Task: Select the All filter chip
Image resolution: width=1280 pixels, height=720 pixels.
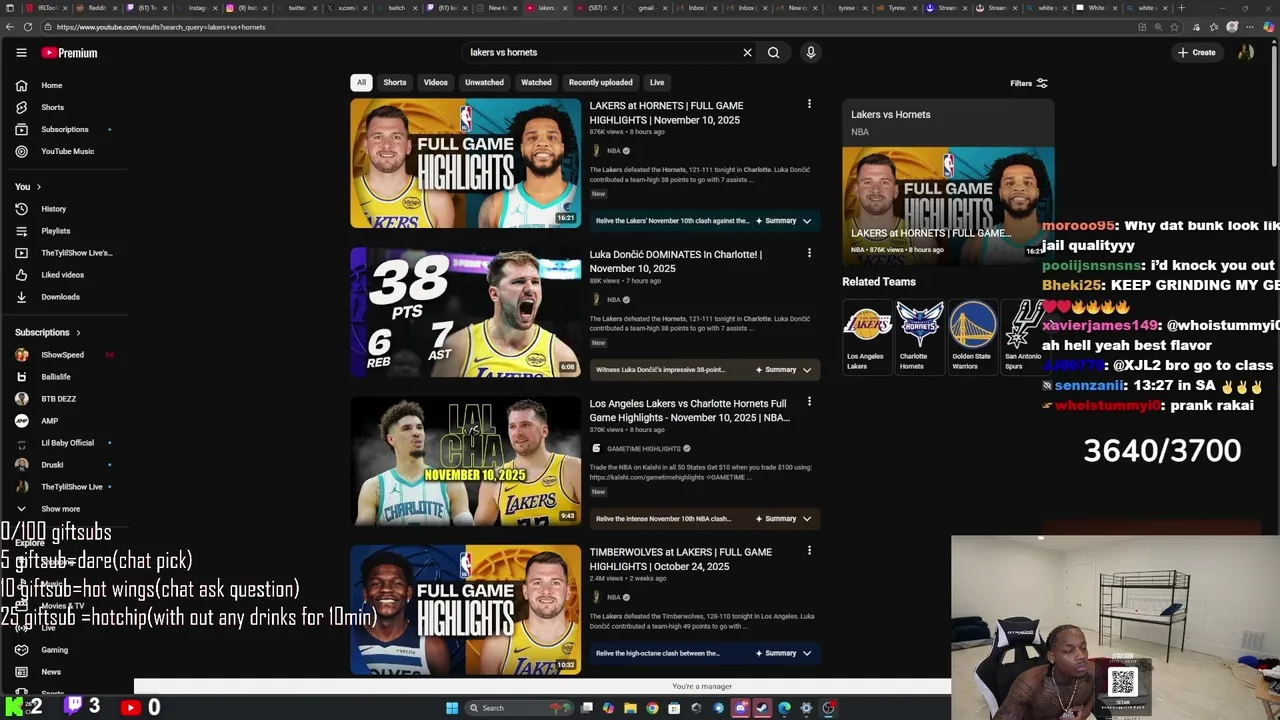Action: tap(361, 83)
